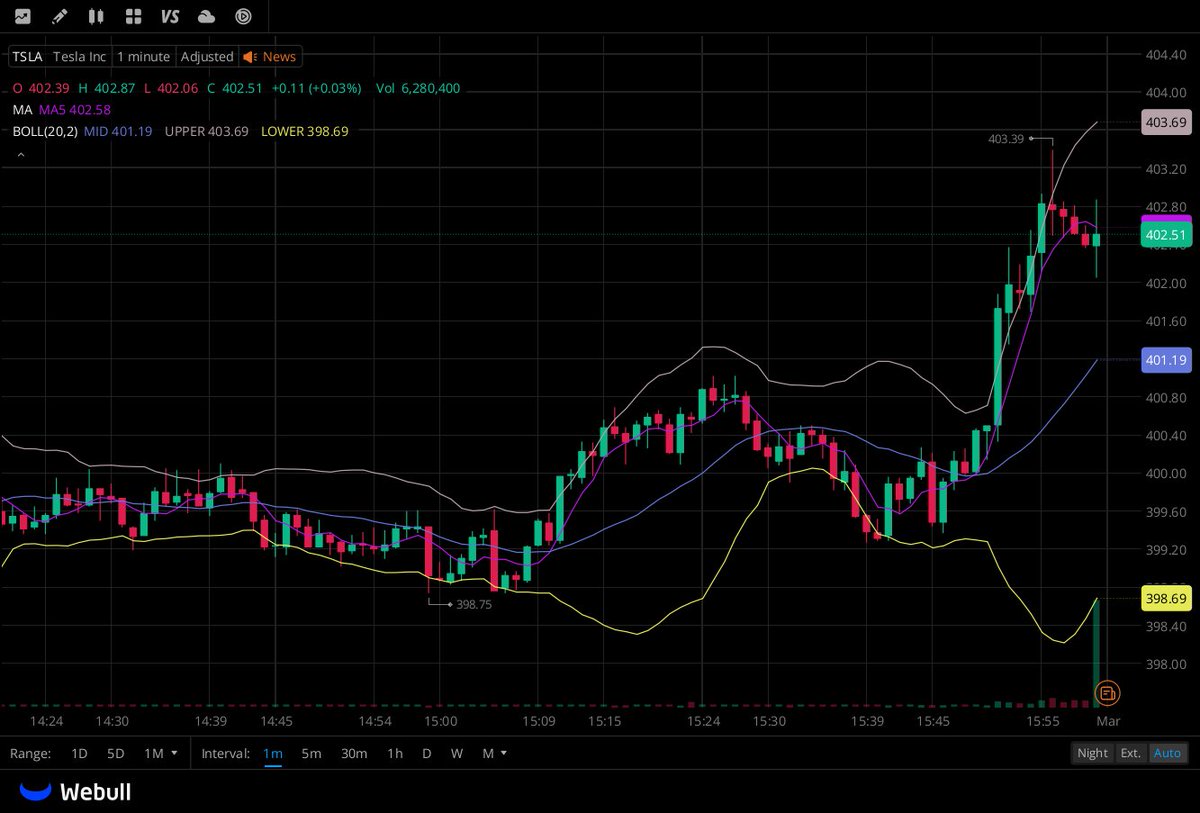Click the blue 401.19 mid band price tag
Image resolution: width=1200 pixels, height=813 pixels.
(x=1166, y=359)
